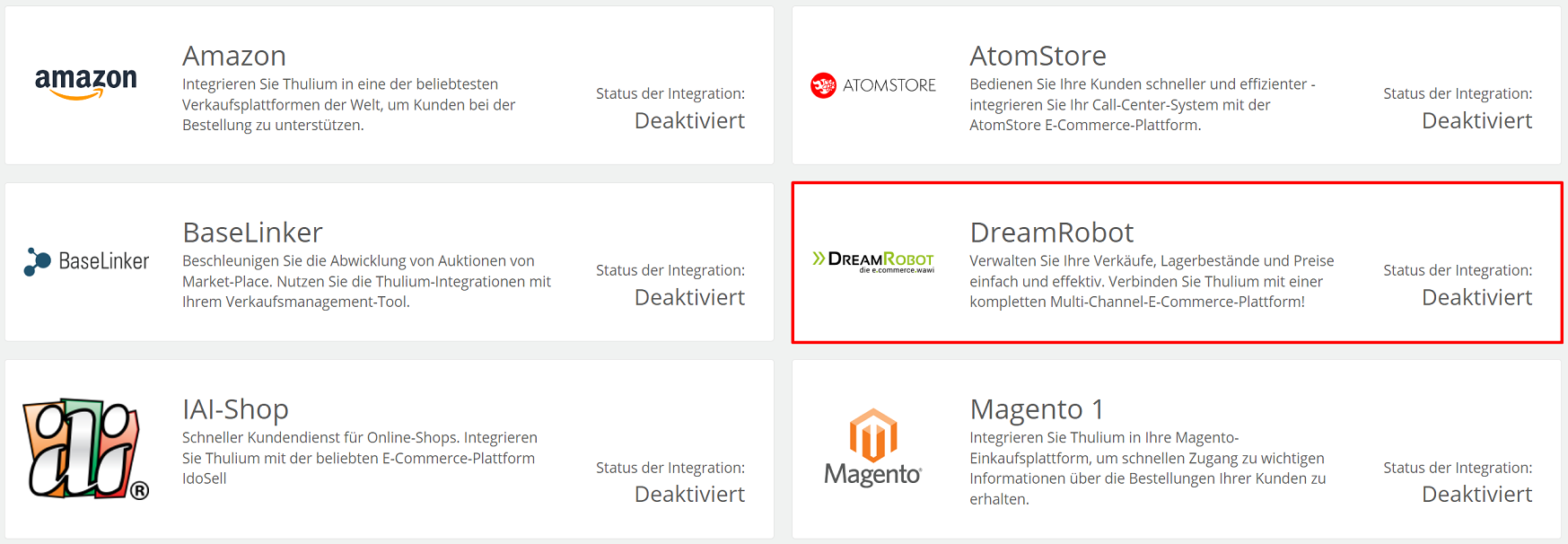The image size is (1568, 544).
Task: Click the AtomStore description text
Action: pos(1143,104)
